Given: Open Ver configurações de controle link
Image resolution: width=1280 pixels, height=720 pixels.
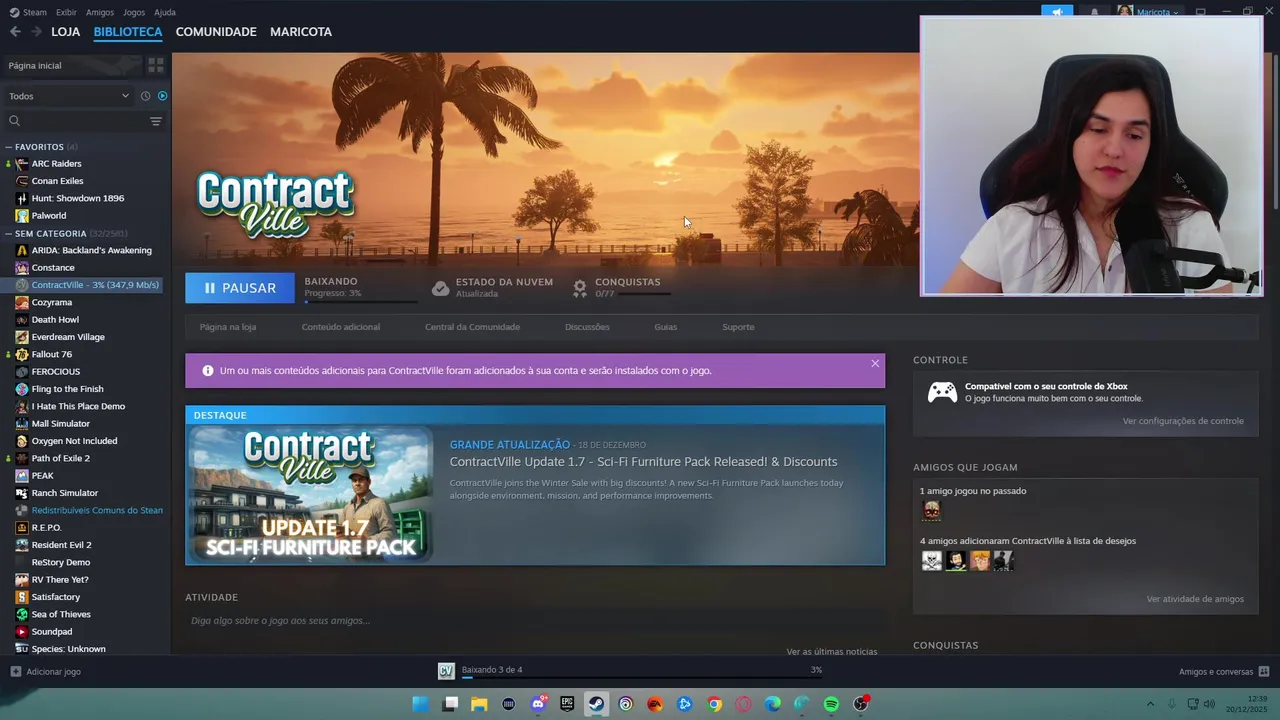Looking at the screenshot, I should 1183,421.
